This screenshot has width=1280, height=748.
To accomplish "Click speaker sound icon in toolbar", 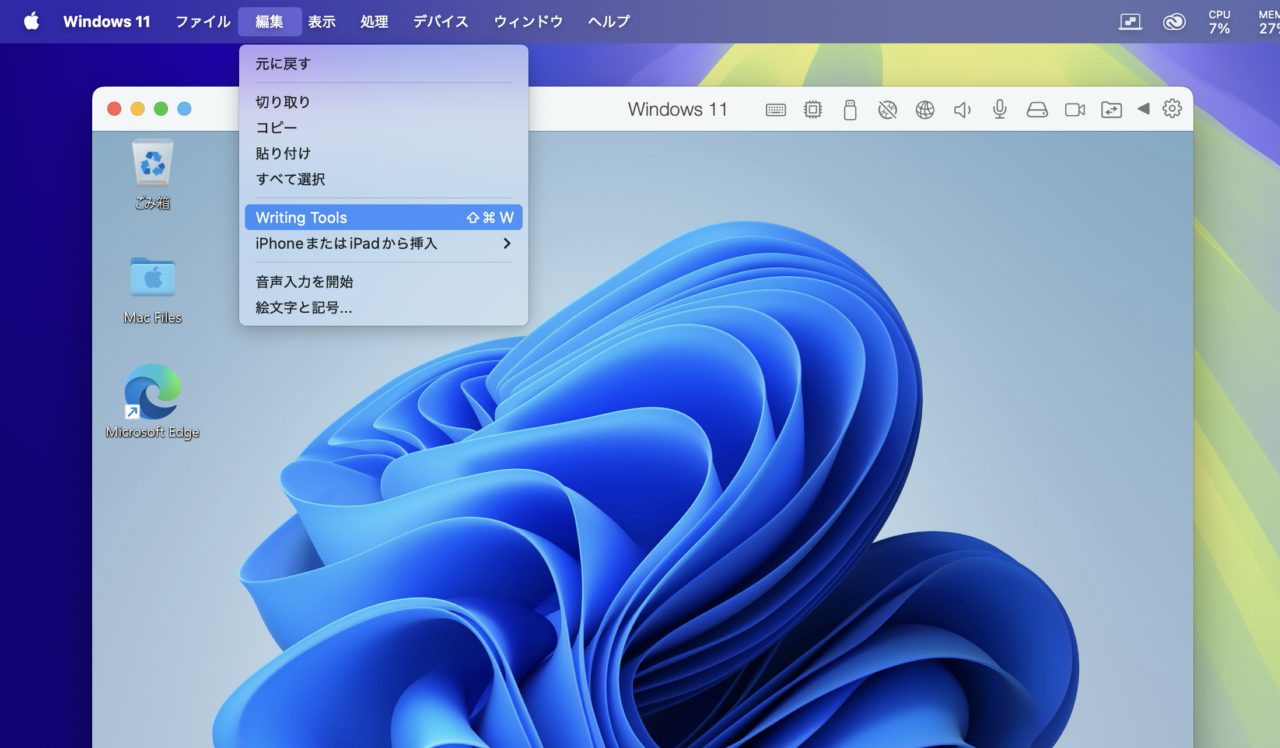I will click(962, 110).
